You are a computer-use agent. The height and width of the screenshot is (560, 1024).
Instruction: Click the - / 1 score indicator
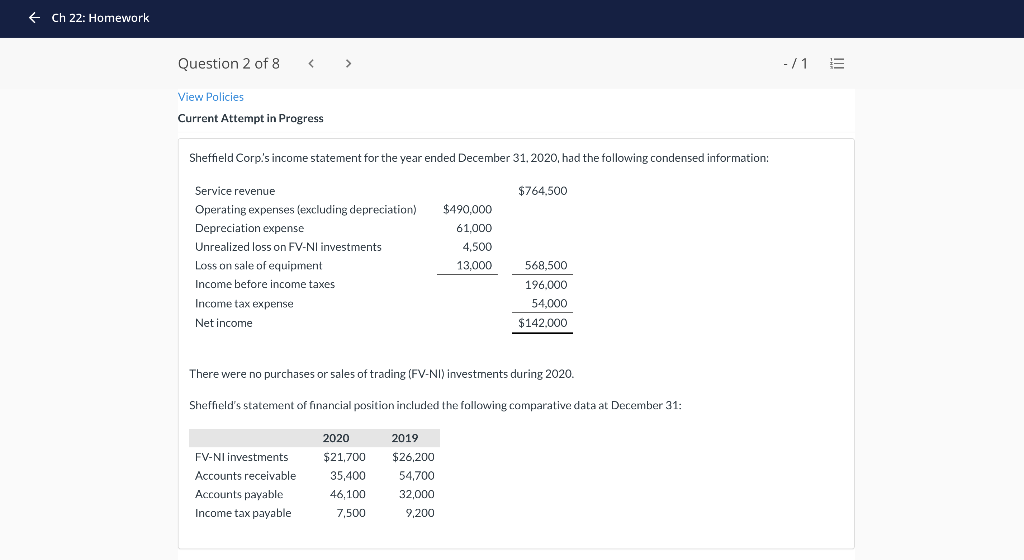click(795, 63)
